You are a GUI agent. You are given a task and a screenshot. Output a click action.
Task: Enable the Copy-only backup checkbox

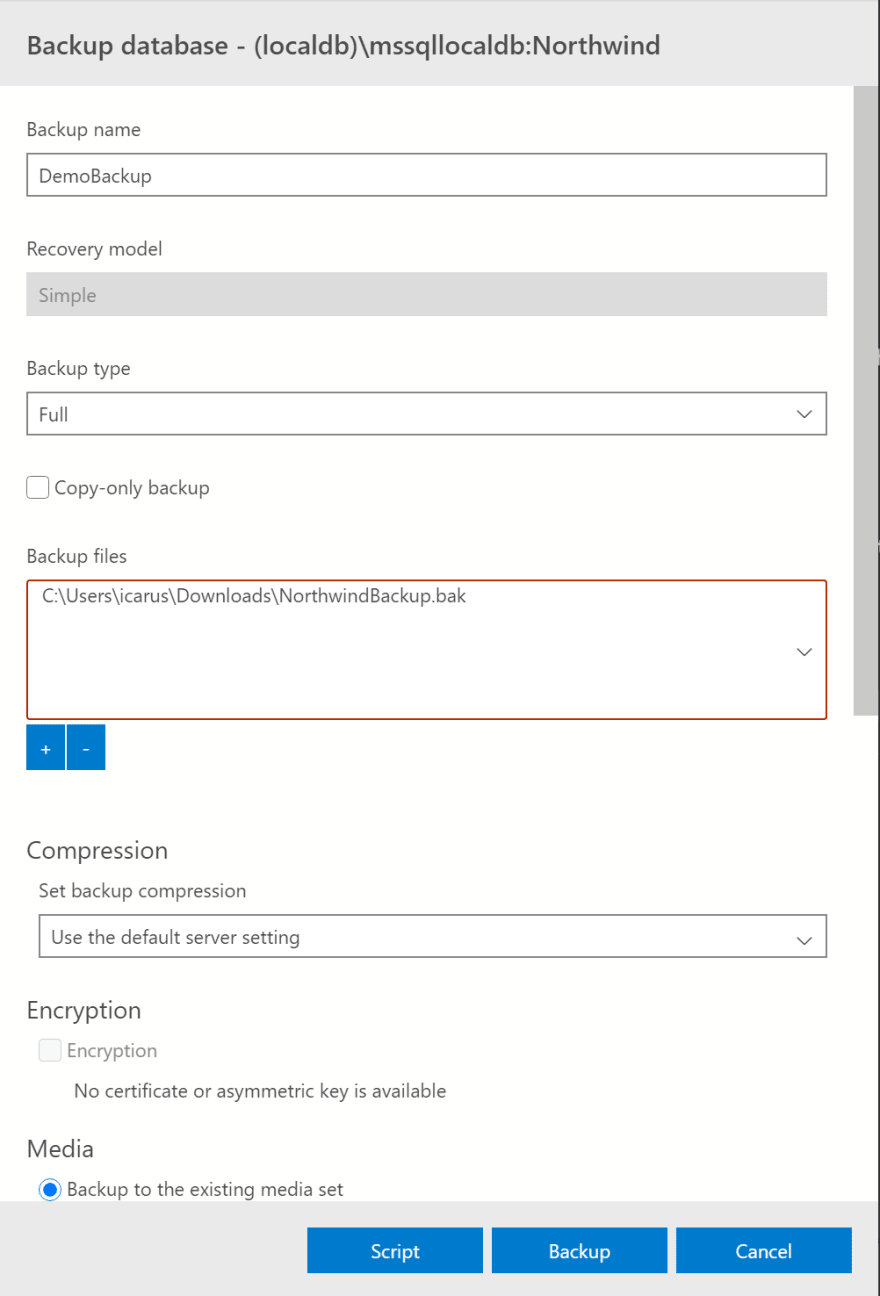point(38,488)
